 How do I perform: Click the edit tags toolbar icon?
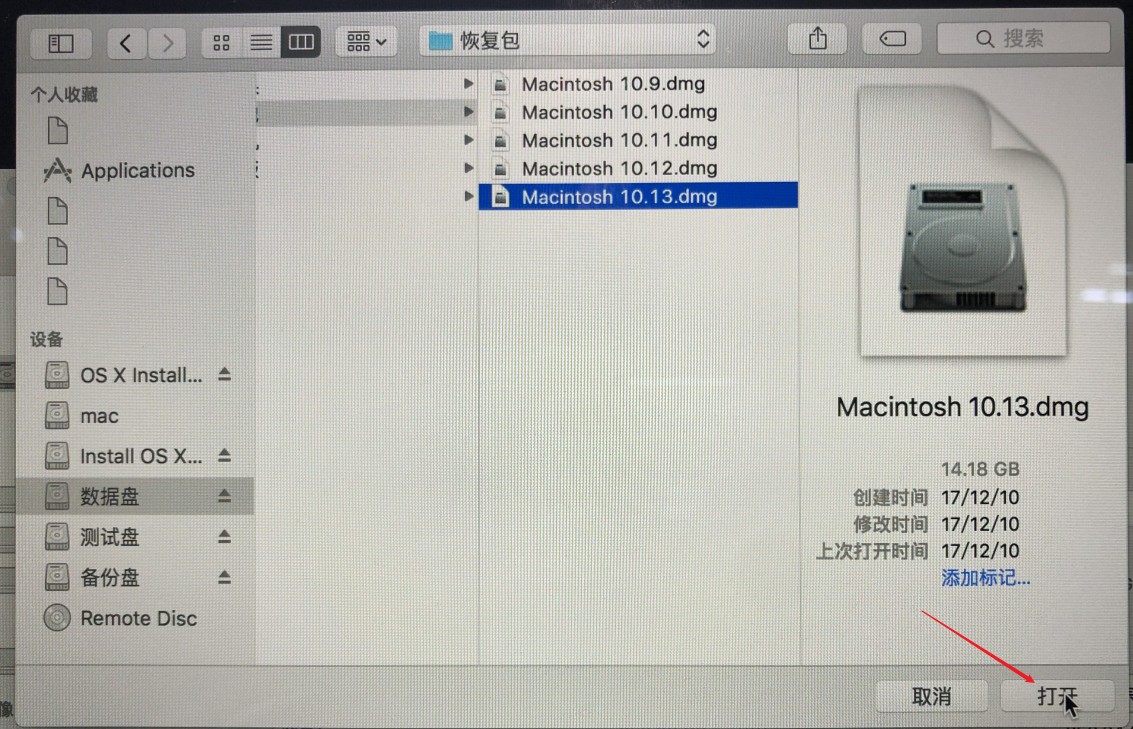point(892,40)
